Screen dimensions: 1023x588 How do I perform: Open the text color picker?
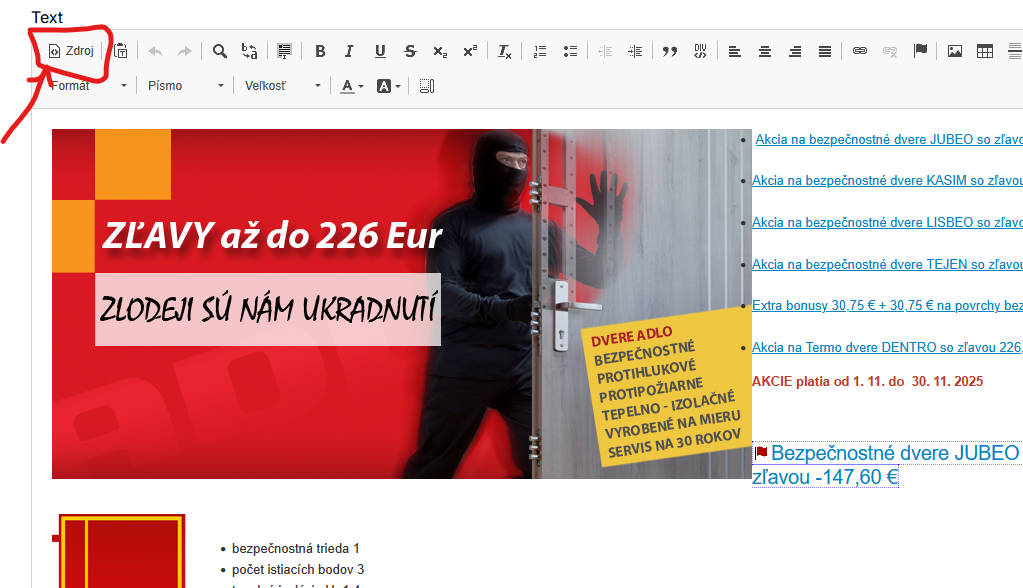[x=351, y=86]
